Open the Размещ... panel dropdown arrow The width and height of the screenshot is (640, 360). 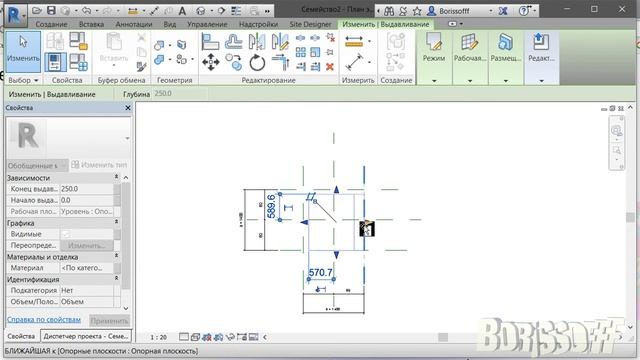coord(506,81)
